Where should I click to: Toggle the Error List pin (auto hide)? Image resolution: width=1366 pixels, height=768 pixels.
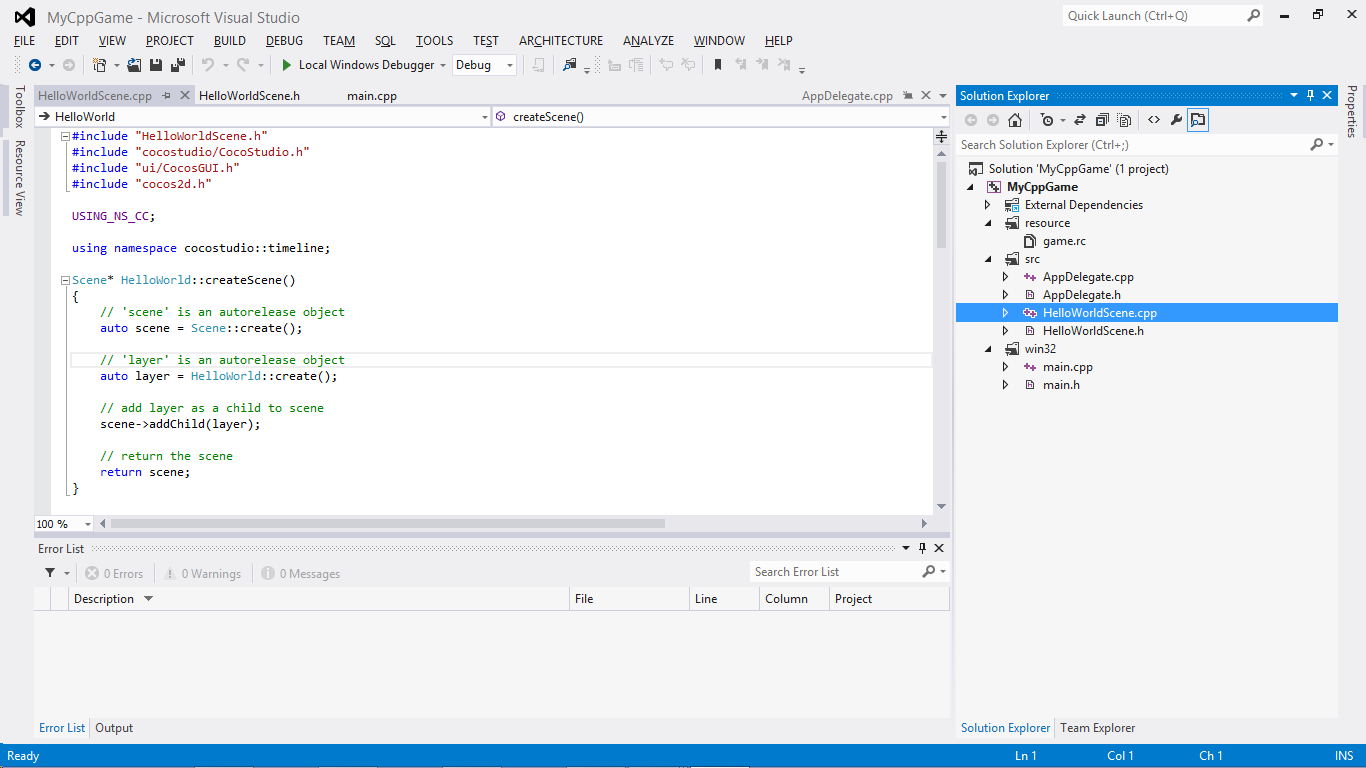coord(922,548)
